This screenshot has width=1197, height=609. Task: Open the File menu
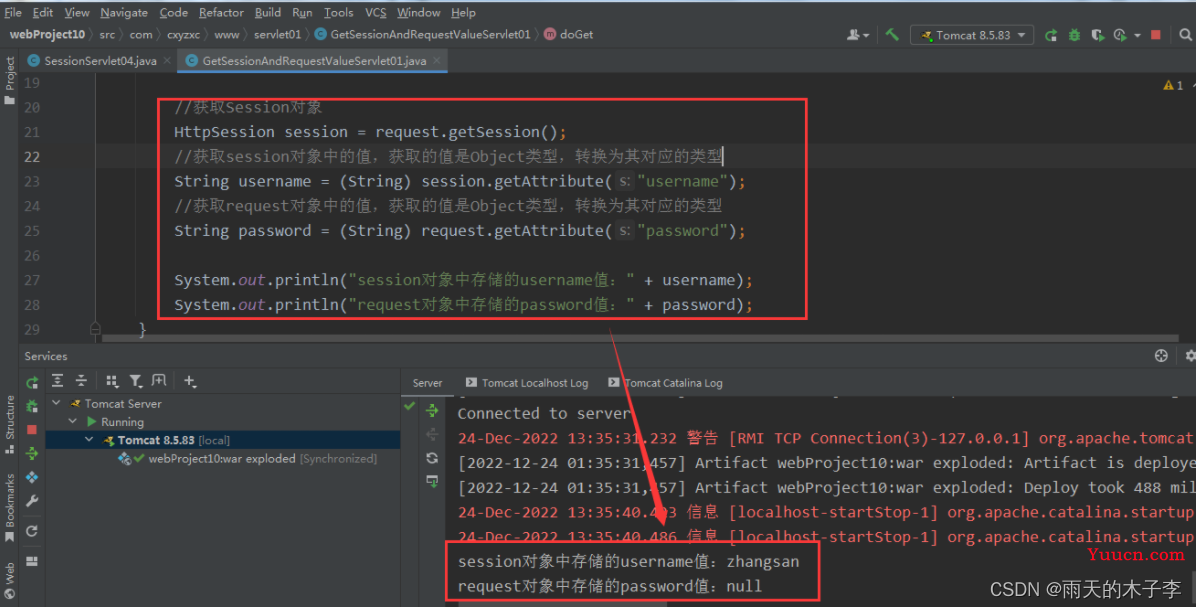[13, 12]
